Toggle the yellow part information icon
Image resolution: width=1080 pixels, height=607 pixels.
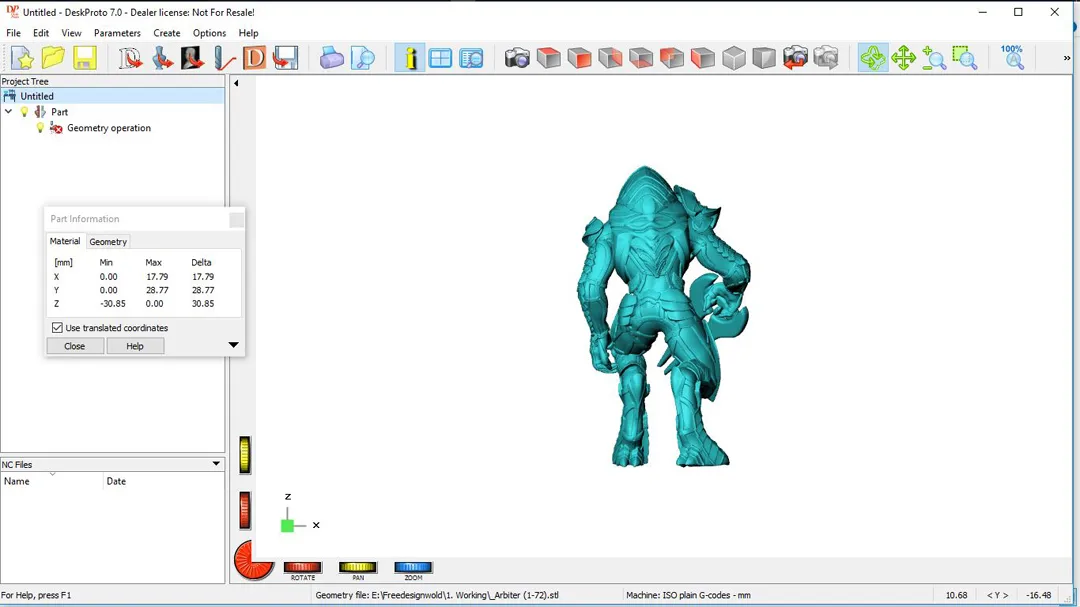410,58
